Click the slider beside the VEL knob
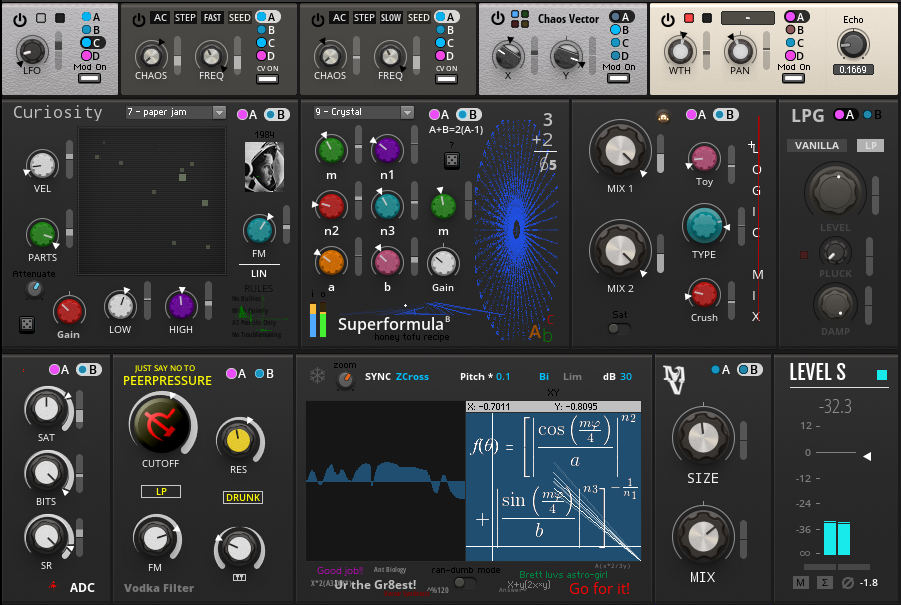 [x=70, y=159]
